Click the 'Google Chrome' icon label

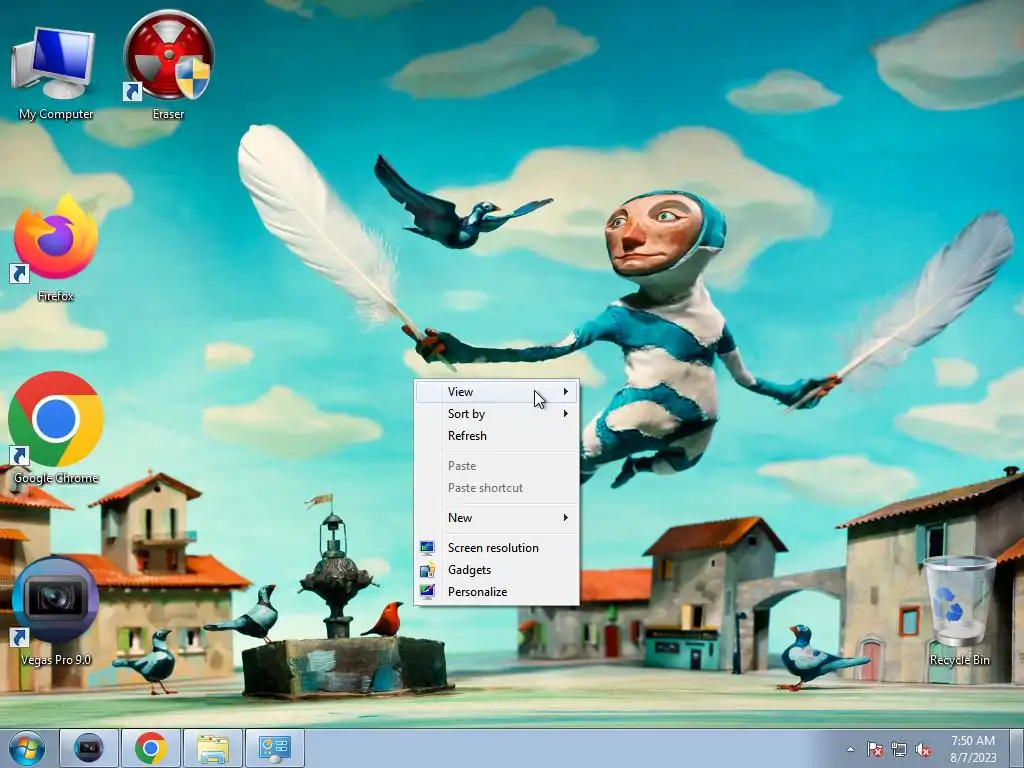(x=56, y=478)
